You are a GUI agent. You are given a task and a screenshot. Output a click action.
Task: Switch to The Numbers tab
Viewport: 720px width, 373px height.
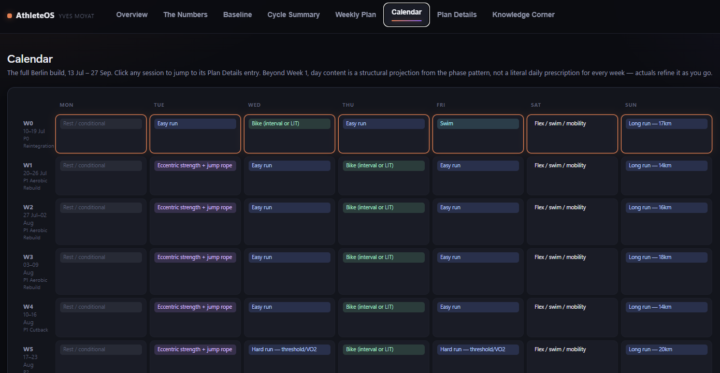coord(185,15)
